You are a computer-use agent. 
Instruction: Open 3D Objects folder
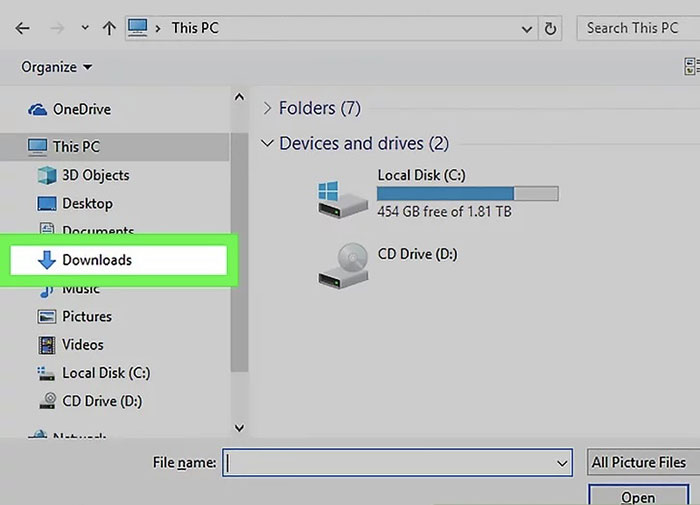[96, 175]
